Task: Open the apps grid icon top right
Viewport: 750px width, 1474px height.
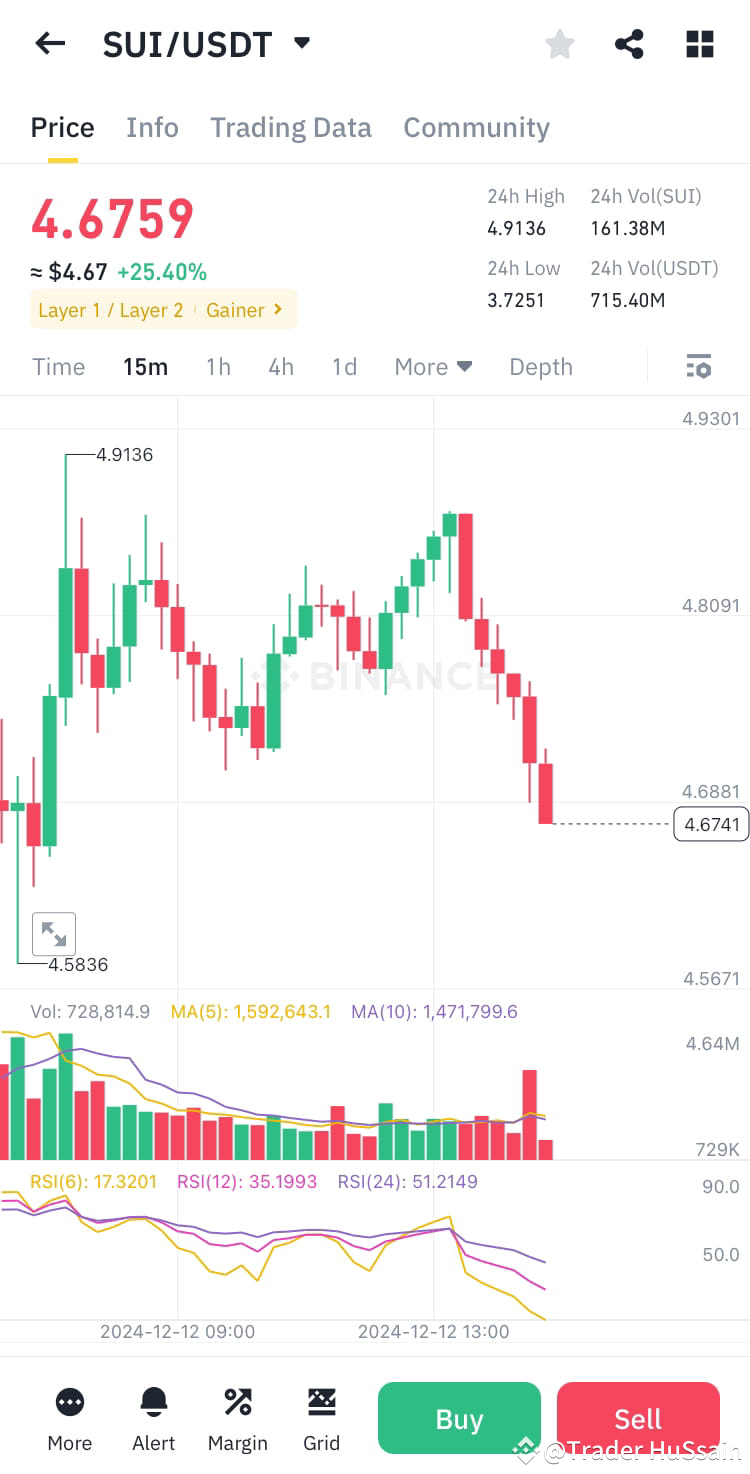Action: coord(699,43)
